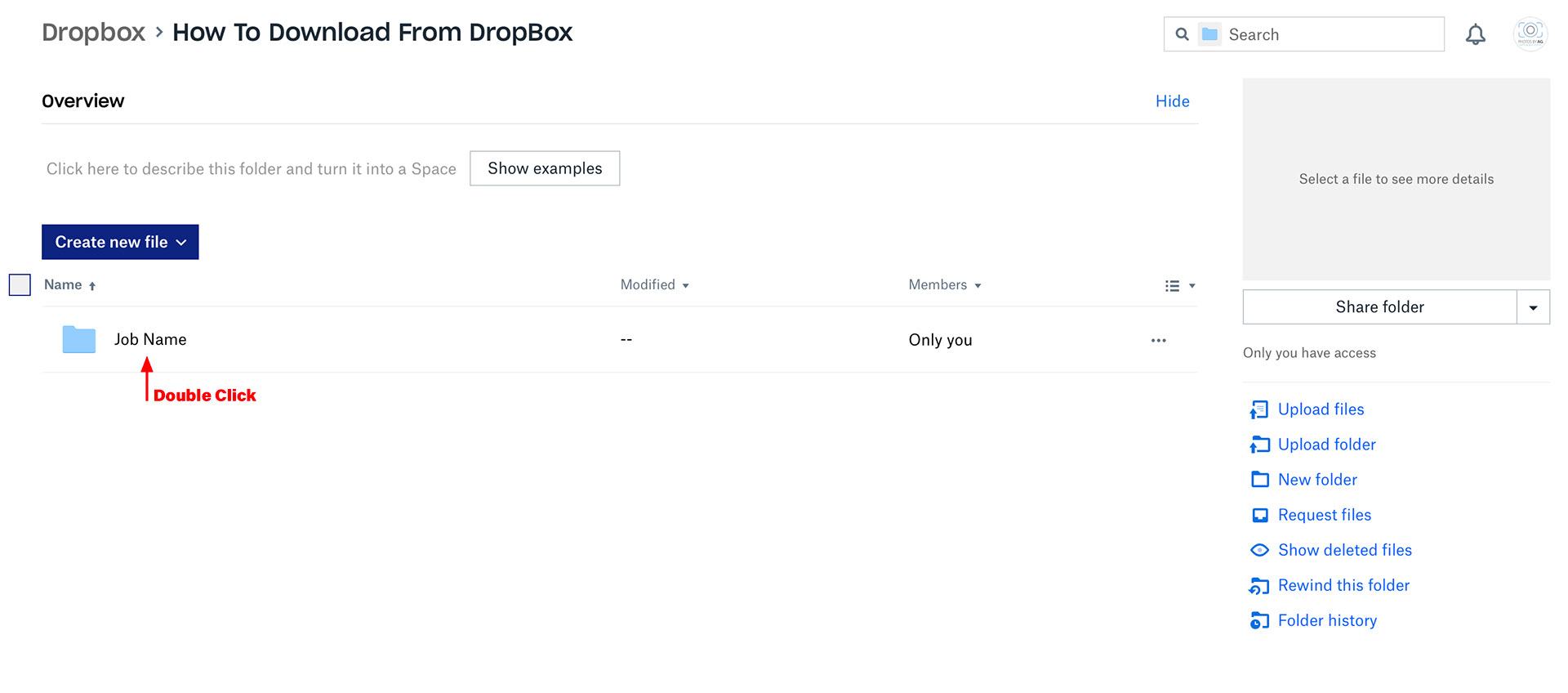Click the list view icon

tap(1172, 285)
